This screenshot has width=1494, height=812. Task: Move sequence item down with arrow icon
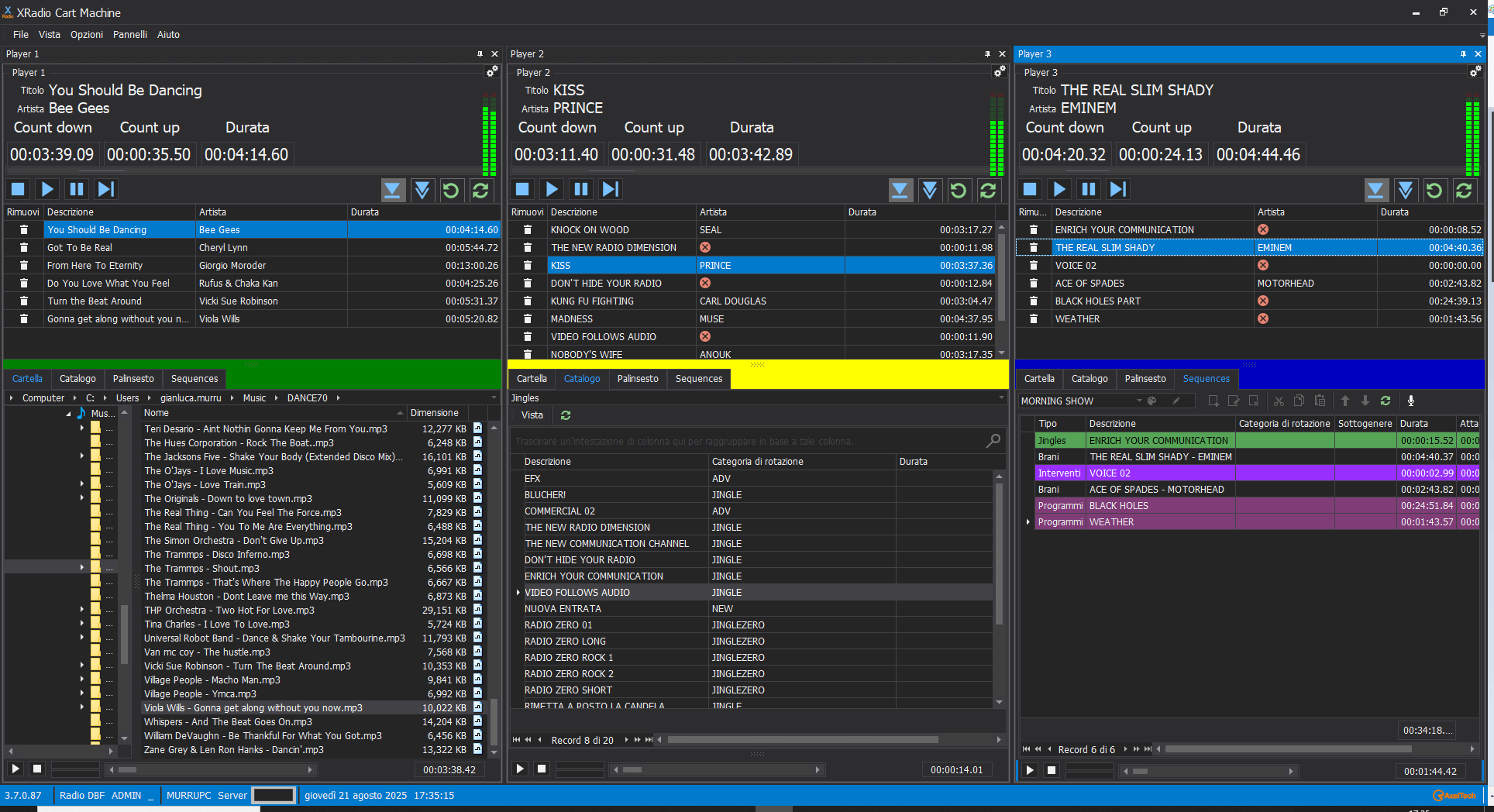[1365, 401]
